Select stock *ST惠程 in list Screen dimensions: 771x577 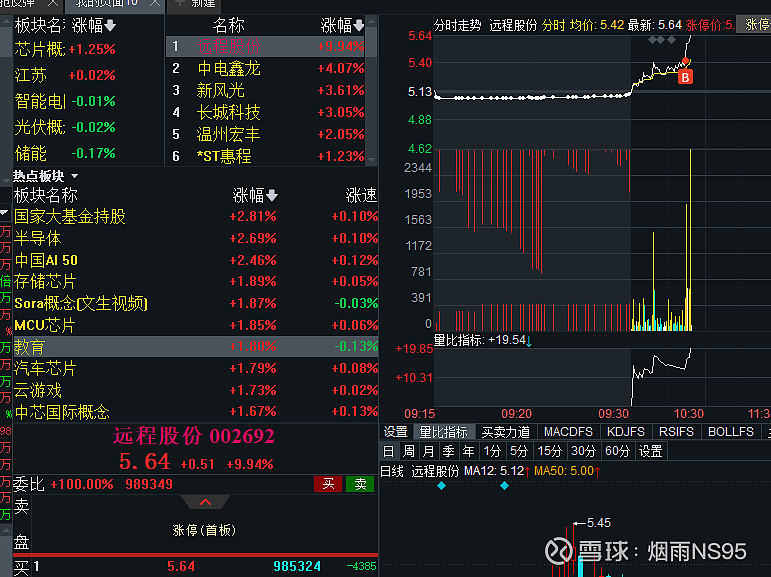266,156
